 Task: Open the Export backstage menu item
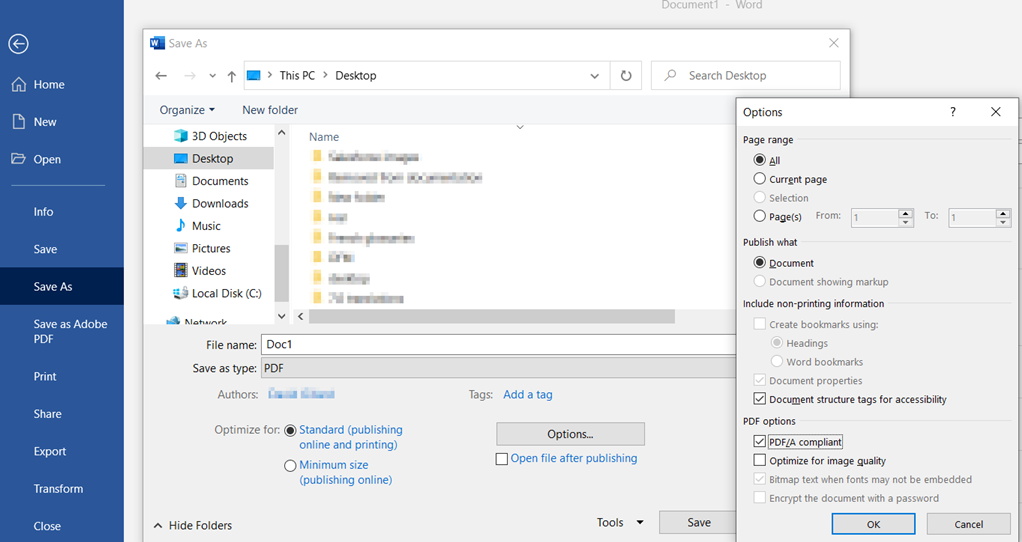[x=50, y=451]
